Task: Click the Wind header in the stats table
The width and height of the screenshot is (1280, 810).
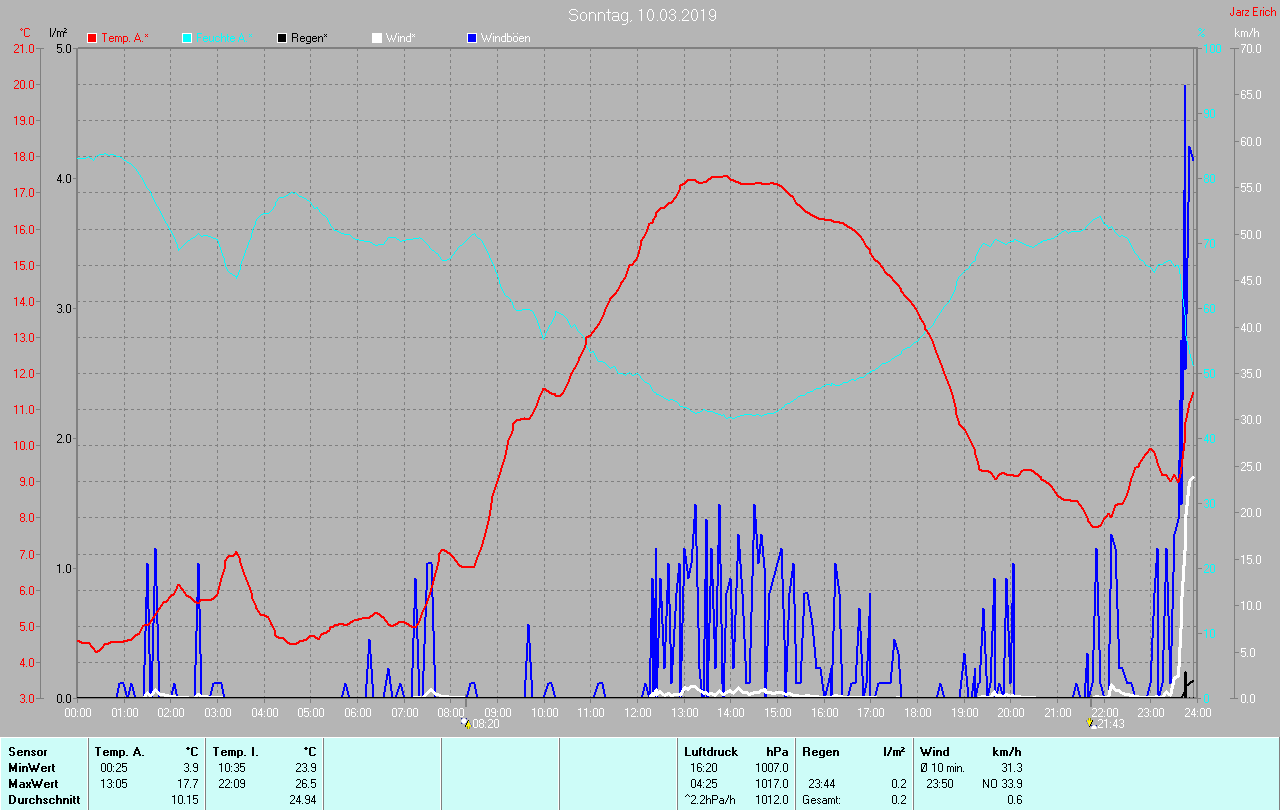Action: pos(935,752)
